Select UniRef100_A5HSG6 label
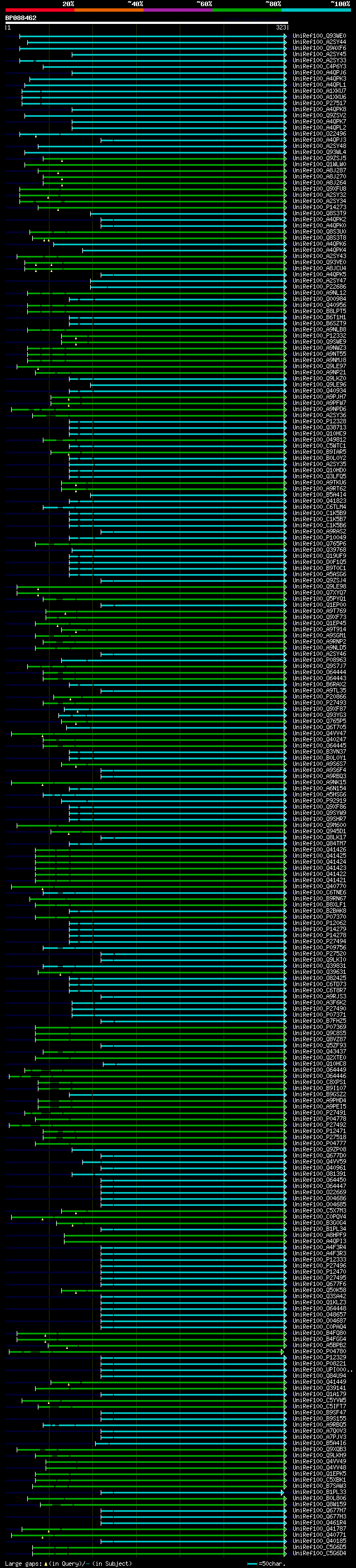This screenshot has width=356, height=1568. point(319,795)
